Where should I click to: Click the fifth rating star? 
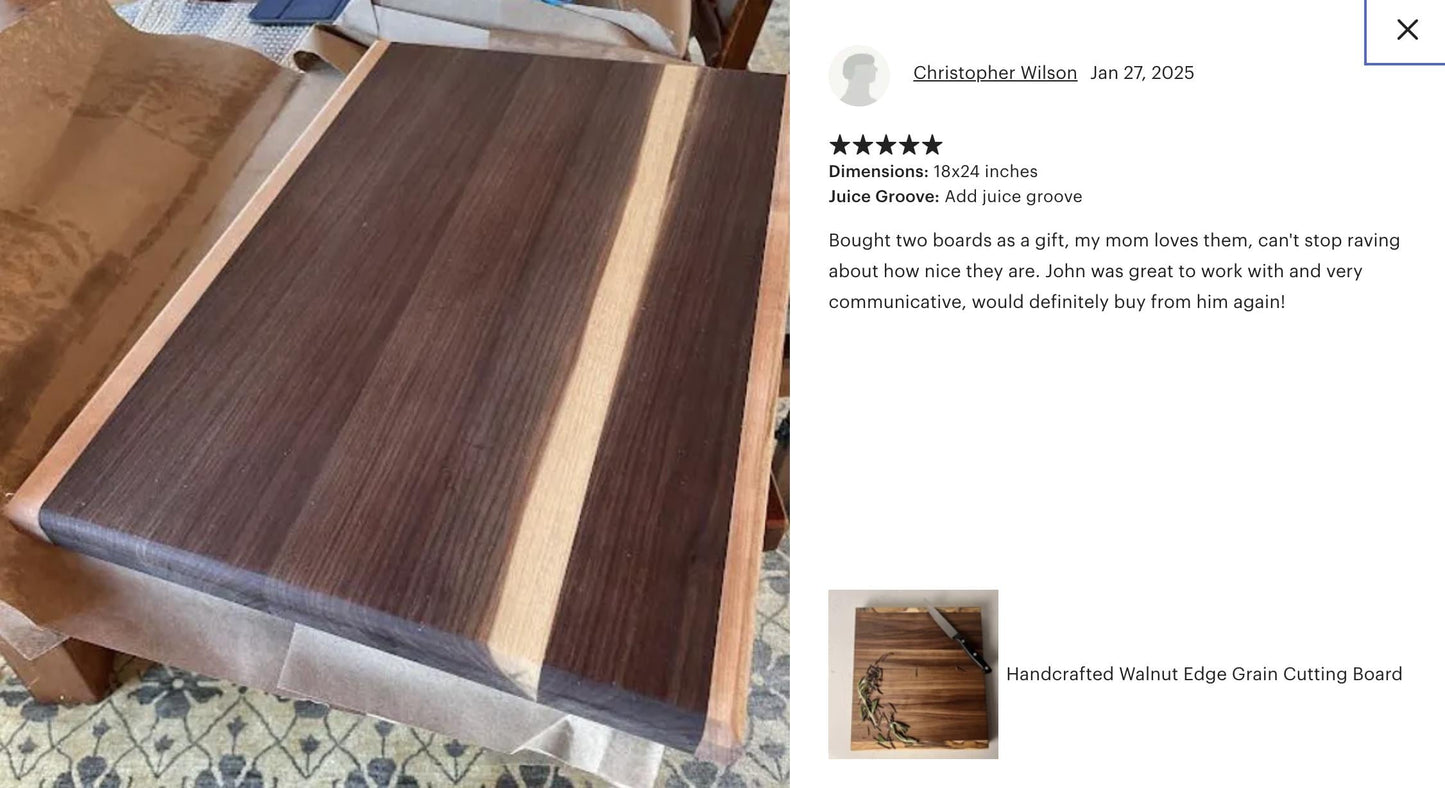coord(932,145)
